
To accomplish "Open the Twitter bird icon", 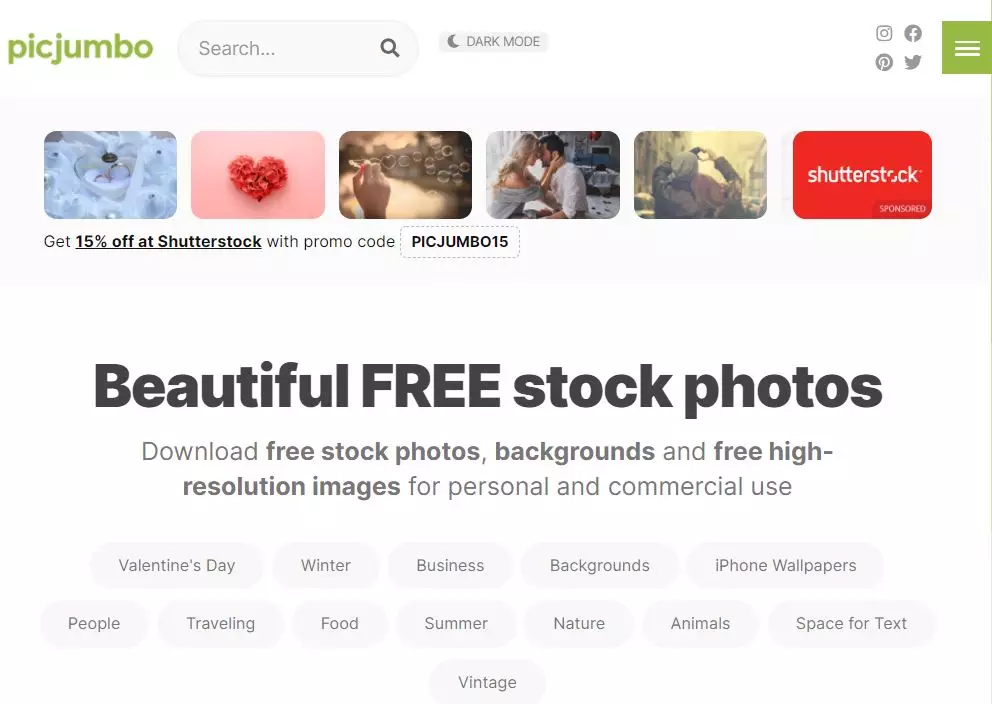I will pos(913,62).
